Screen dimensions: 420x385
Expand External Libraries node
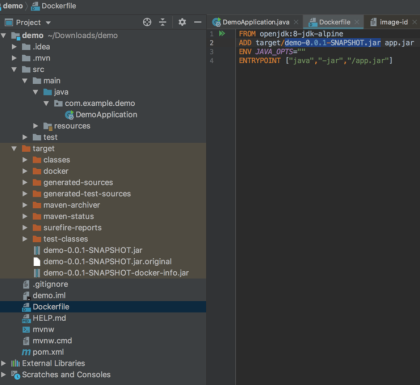(x=4, y=363)
